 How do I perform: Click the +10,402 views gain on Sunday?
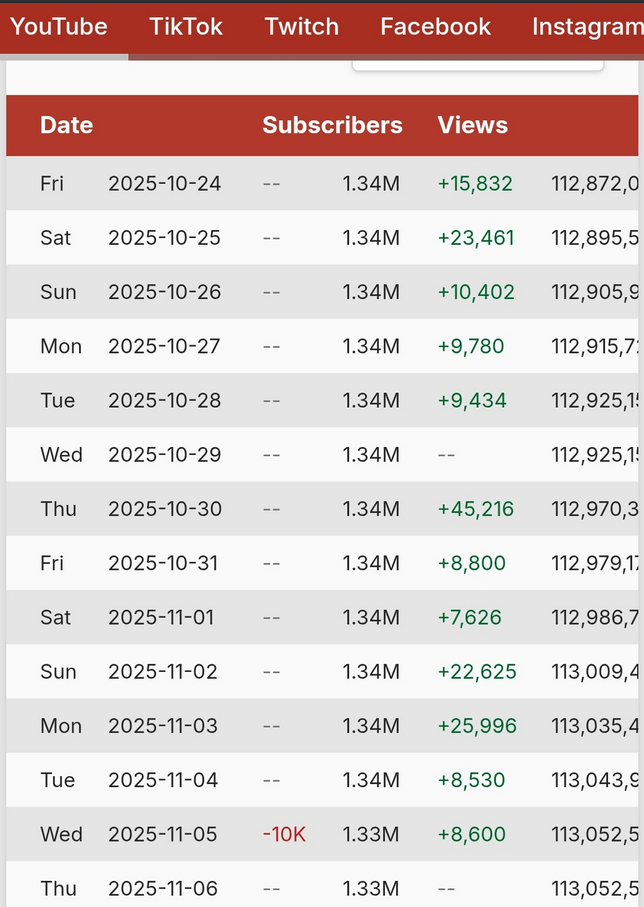476,292
